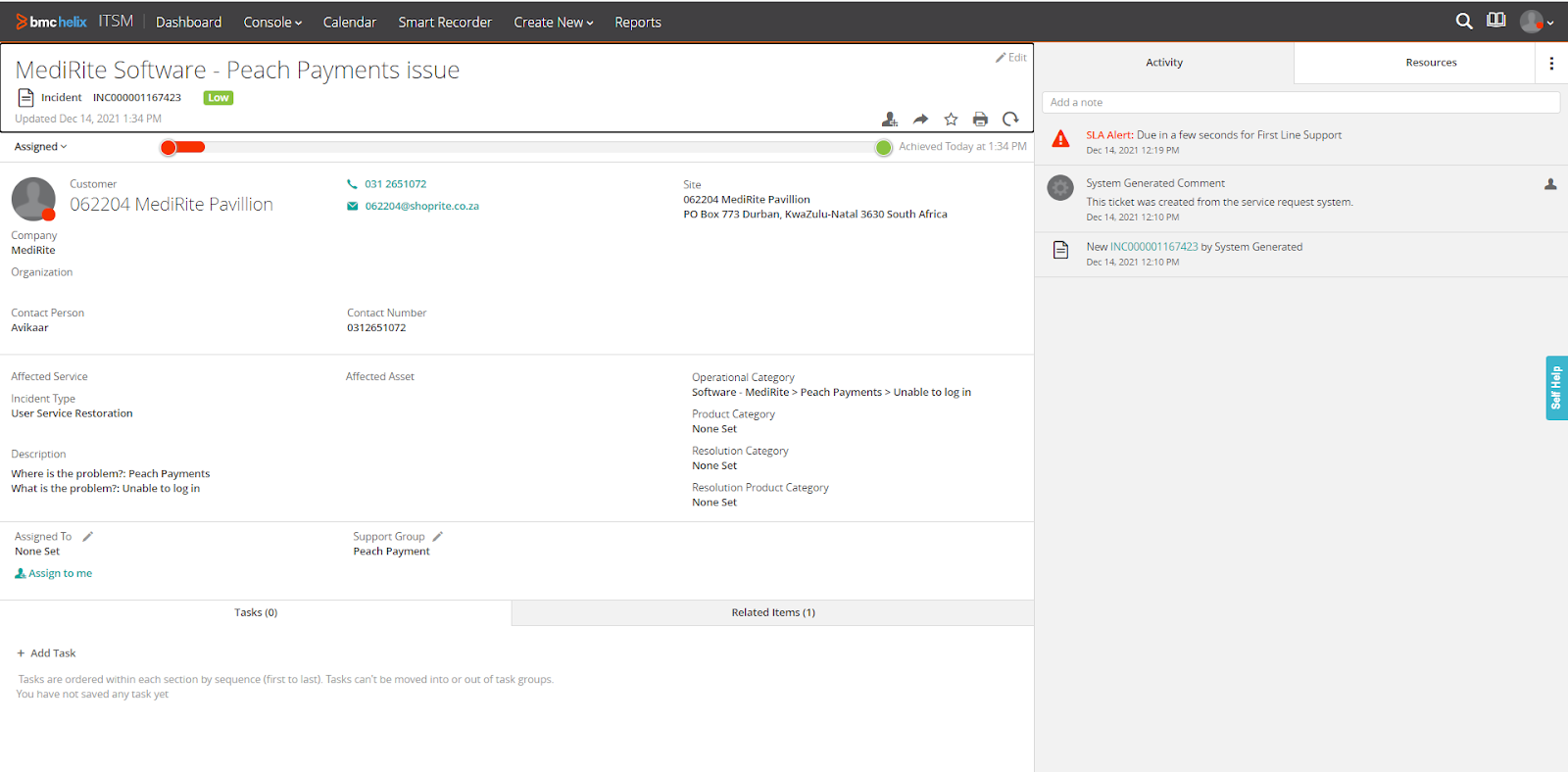The height and width of the screenshot is (772, 1568).
Task: Click the contact number 0312651072
Action: [x=376, y=328]
